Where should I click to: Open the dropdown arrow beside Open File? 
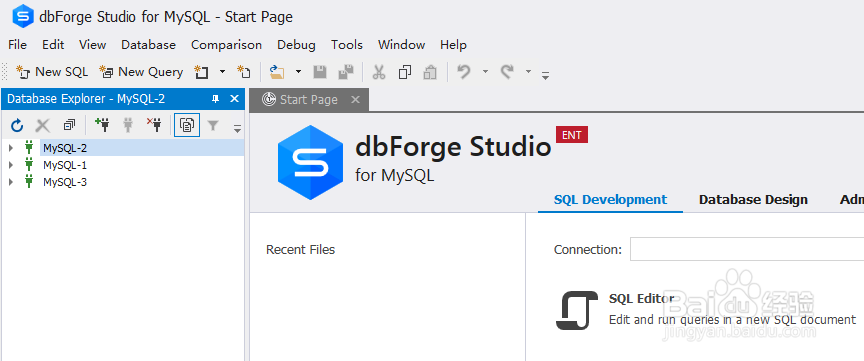coord(298,71)
